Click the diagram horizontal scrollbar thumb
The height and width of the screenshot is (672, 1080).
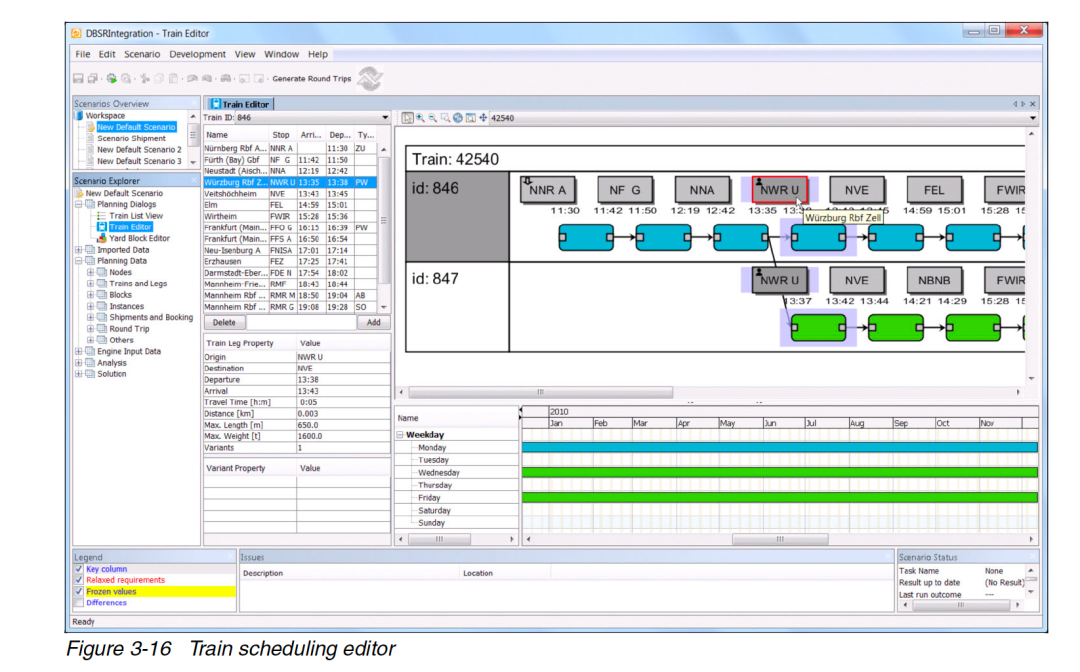pyautogui.click(x=541, y=392)
